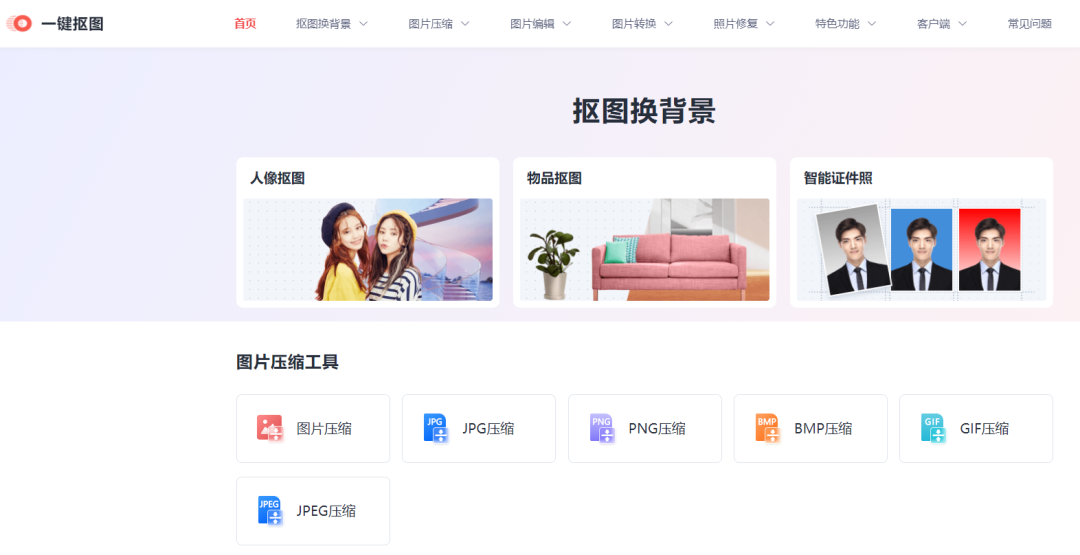
Task: Select the JPEG压缩 tool label
Action: (x=326, y=512)
